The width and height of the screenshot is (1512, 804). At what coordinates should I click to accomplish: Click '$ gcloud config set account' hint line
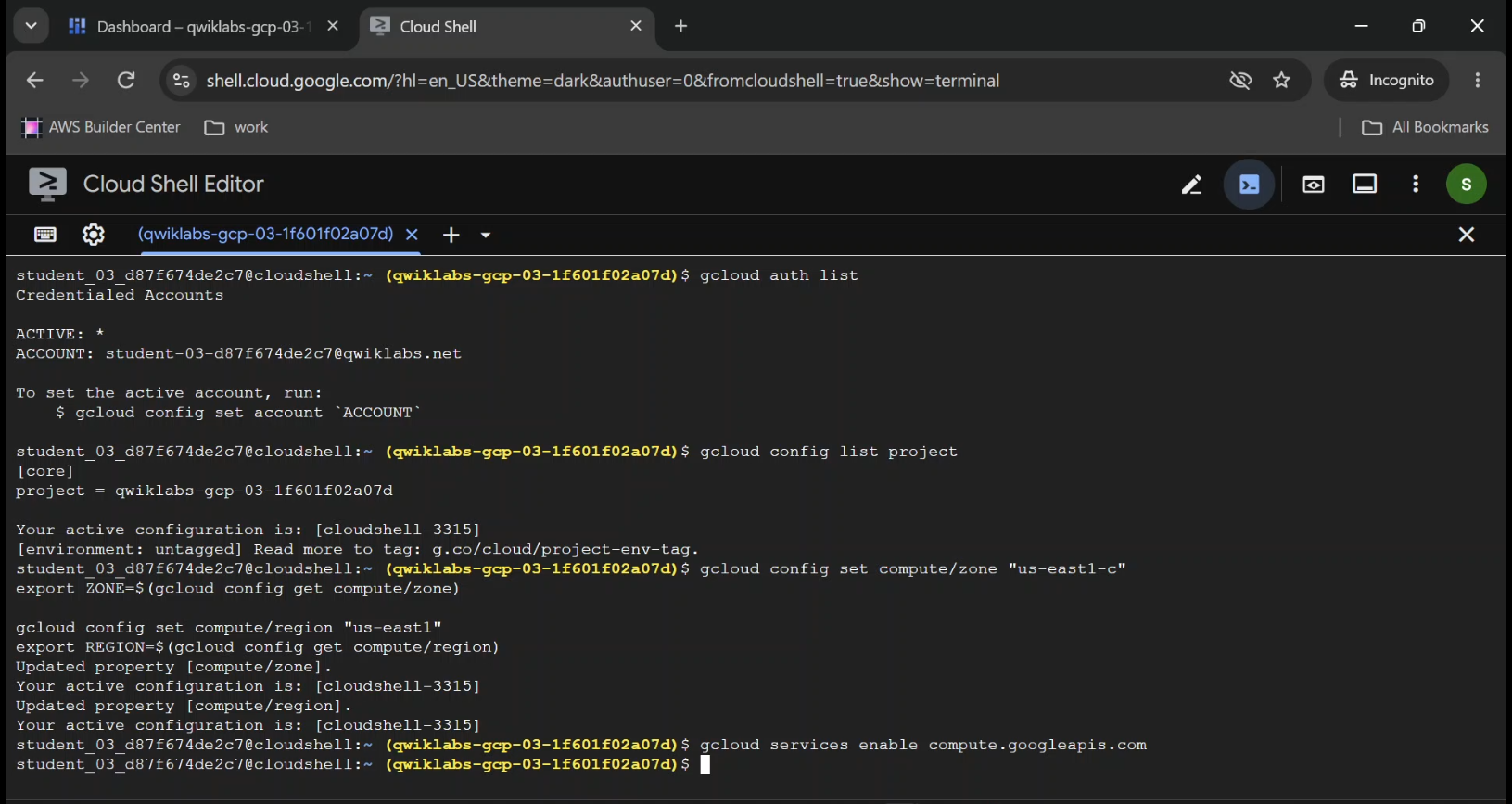(238, 413)
